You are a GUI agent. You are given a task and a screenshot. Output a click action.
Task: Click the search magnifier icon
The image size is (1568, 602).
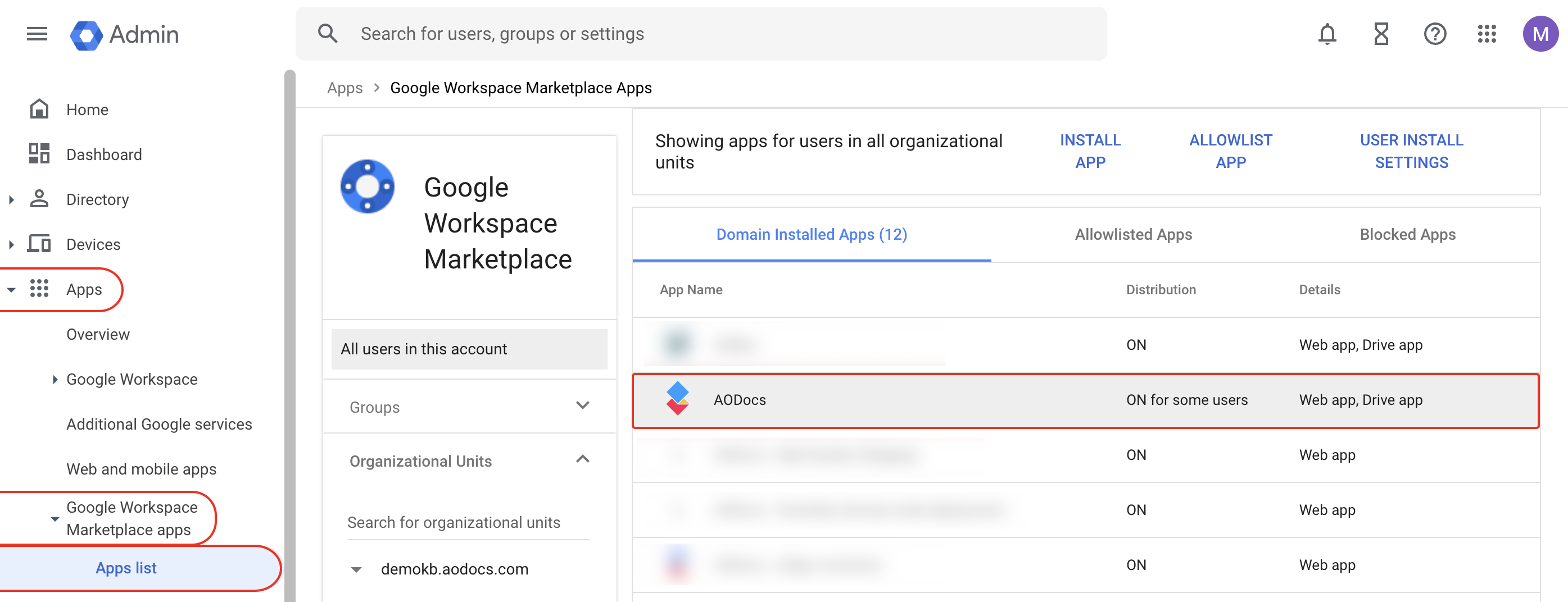click(328, 34)
